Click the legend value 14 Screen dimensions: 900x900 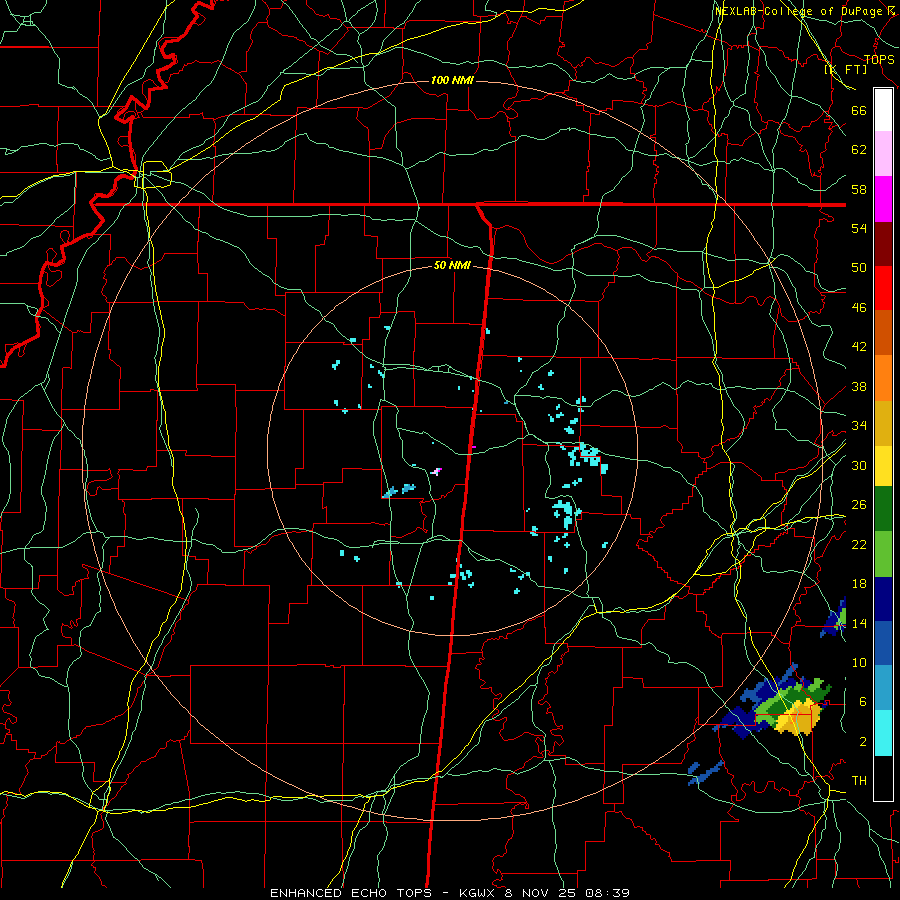click(x=859, y=623)
